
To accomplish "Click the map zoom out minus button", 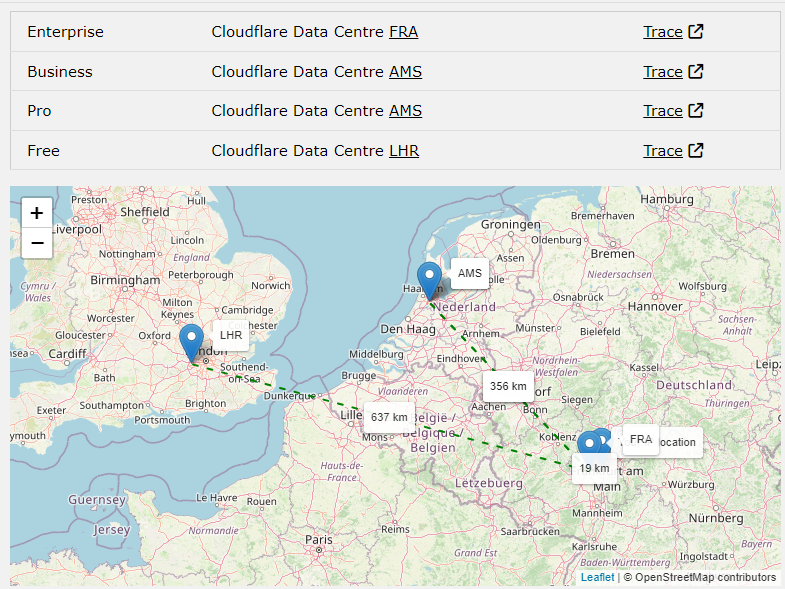I will click(37, 243).
